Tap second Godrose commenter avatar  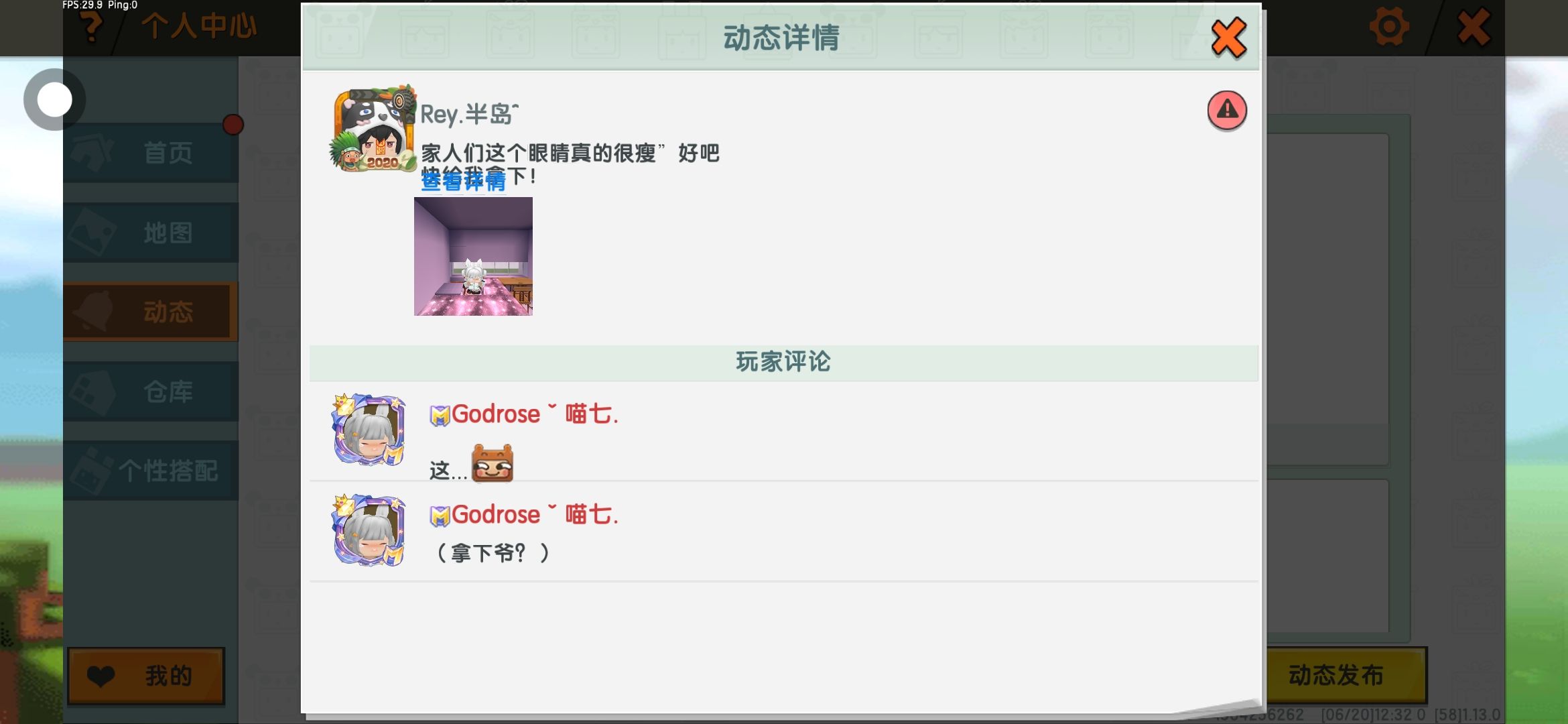(x=369, y=530)
